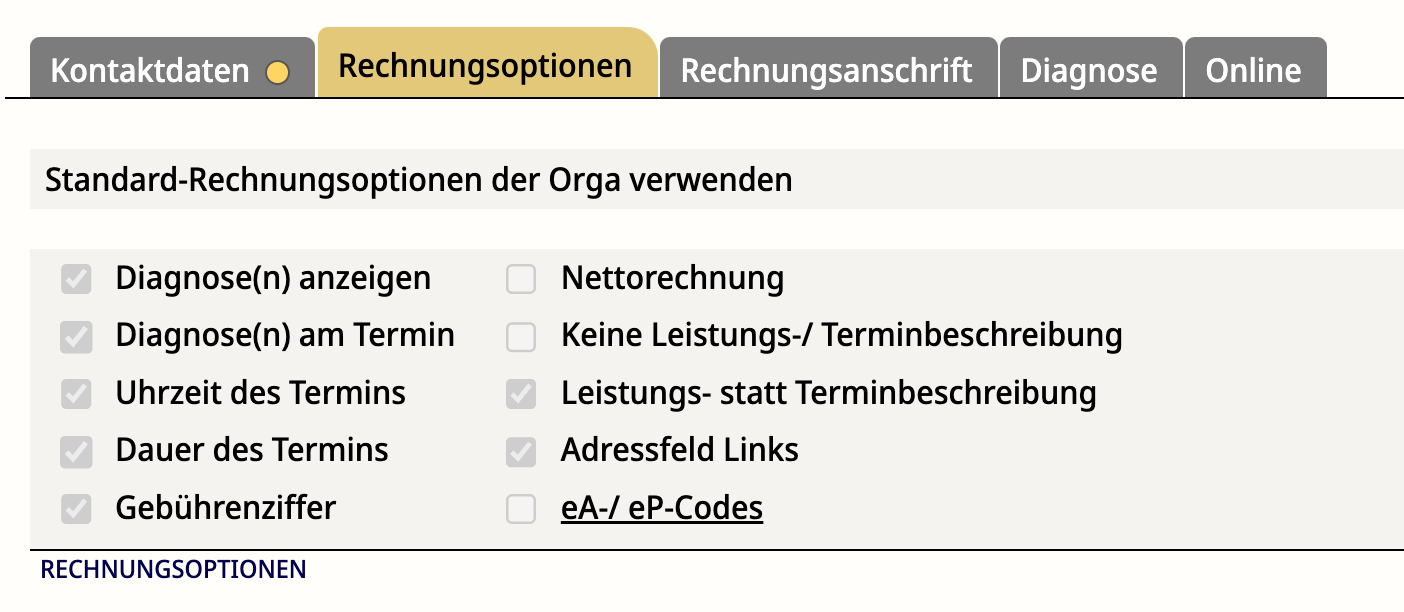Screen dimensions: 1404x612
Task: Open the Diagnose tab
Action: (x=1090, y=70)
